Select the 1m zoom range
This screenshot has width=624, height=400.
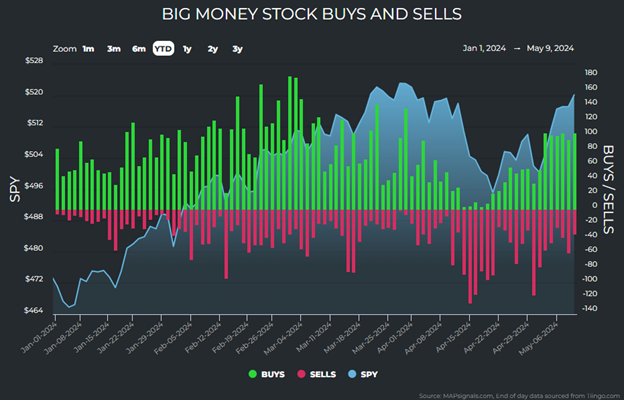(89, 48)
